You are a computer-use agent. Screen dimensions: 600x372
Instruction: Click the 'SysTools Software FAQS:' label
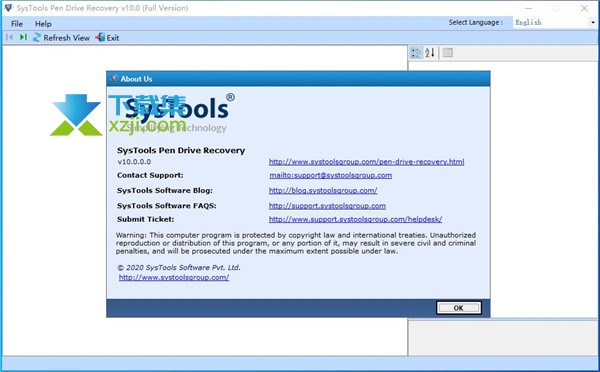pyautogui.click(x=166, y=206)
